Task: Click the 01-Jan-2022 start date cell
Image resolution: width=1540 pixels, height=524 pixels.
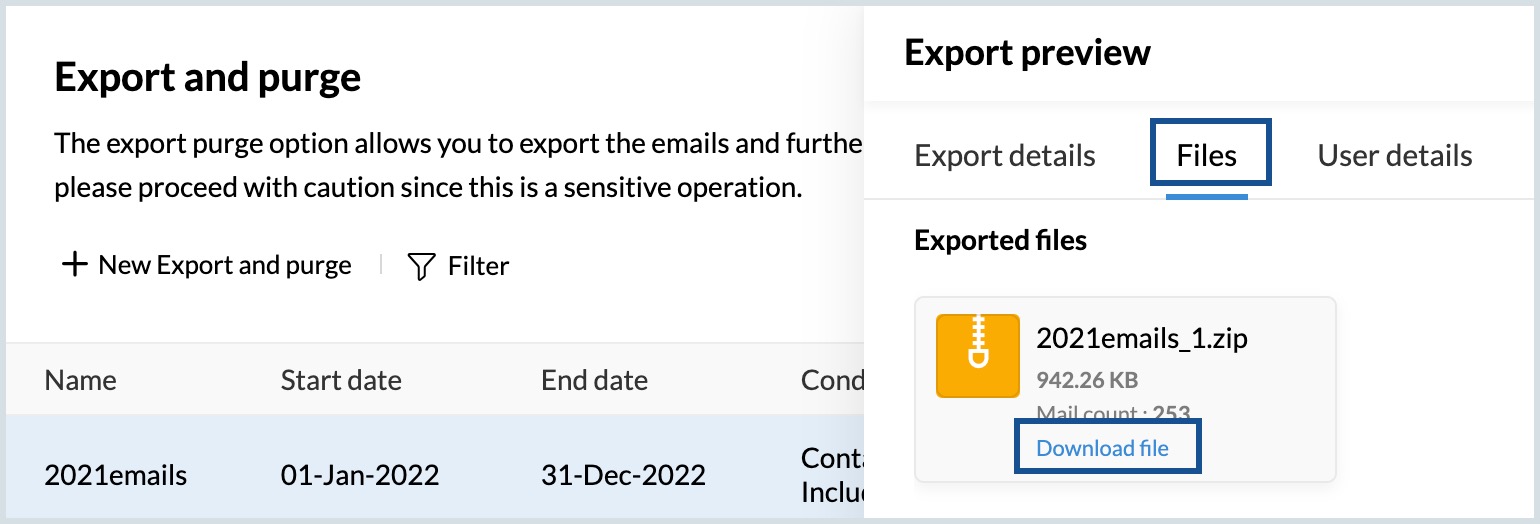Action: [x=360, y=475]
